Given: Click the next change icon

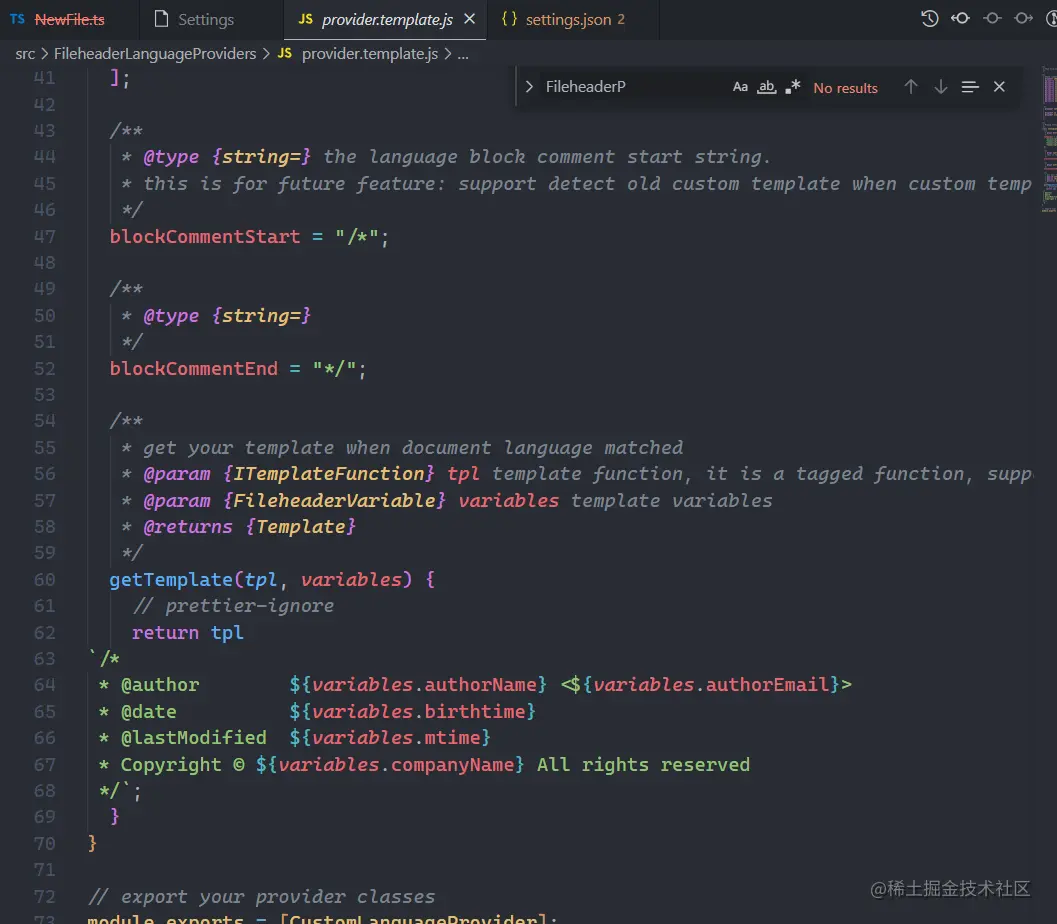Looking at the screenshot, I should tap(1023, 18).
